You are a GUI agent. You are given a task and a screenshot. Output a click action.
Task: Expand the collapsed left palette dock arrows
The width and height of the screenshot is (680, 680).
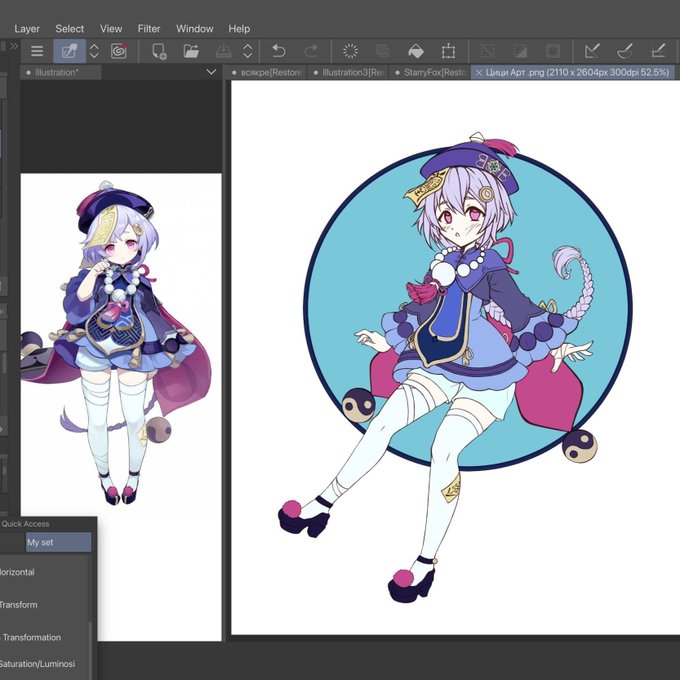pos(13,46)
